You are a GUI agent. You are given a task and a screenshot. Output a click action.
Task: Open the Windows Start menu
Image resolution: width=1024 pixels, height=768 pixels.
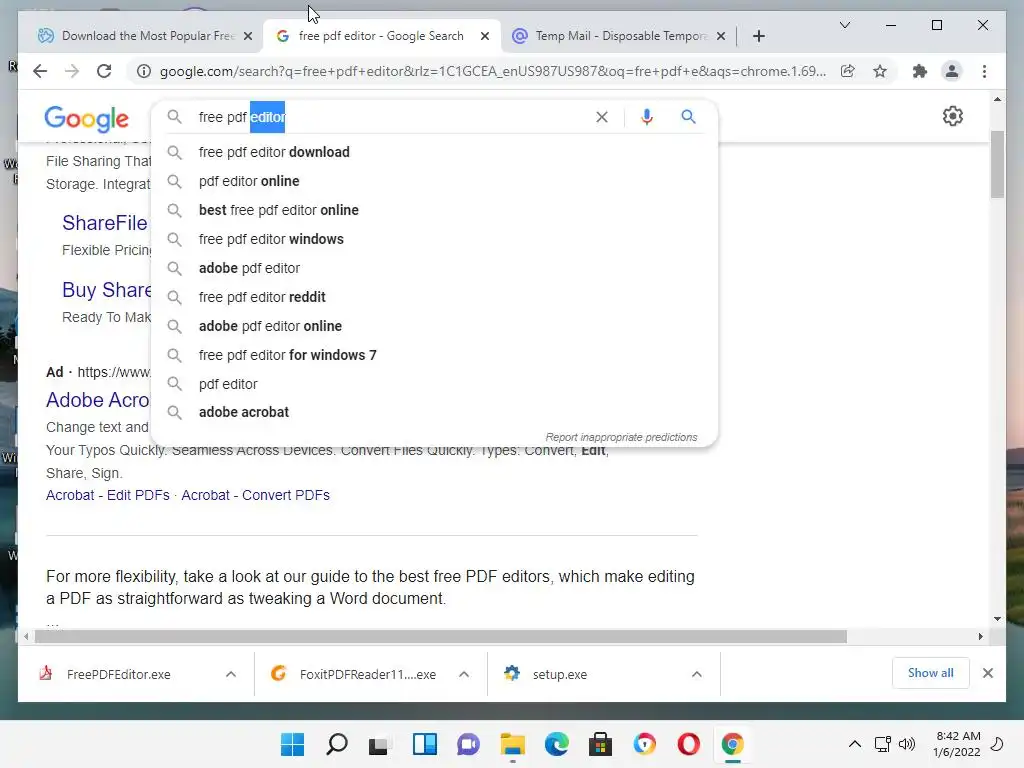pyautogui.click(x=292, y=744)
